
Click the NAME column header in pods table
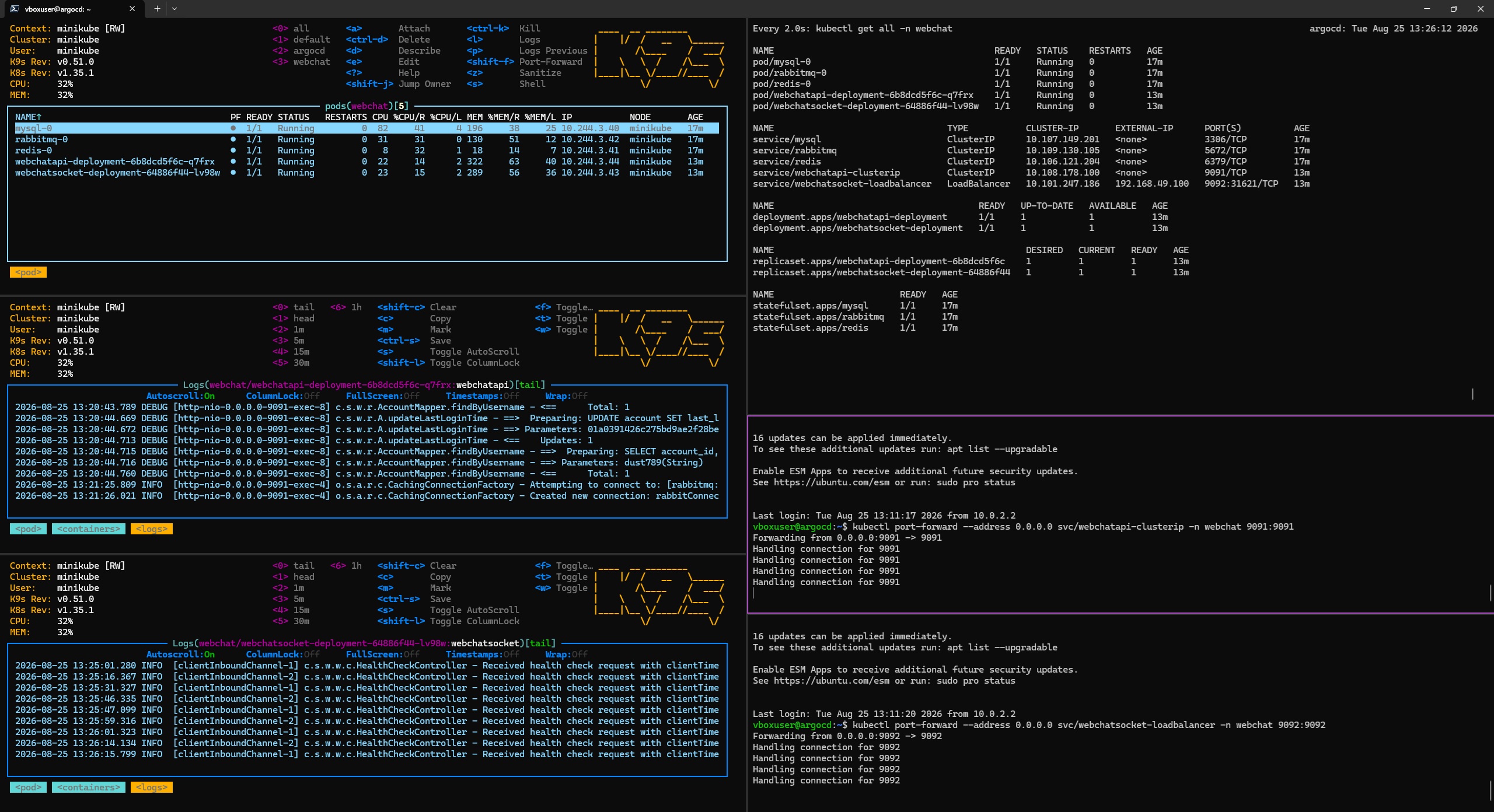28,117
